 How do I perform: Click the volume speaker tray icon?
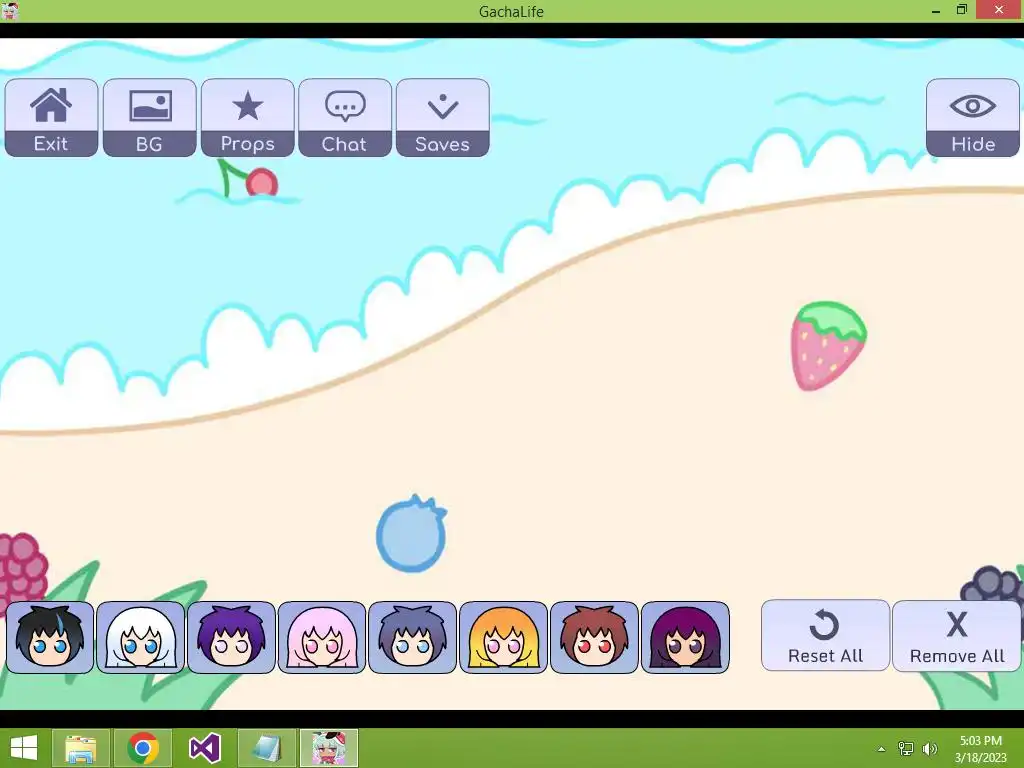click(x=930, y=748)
